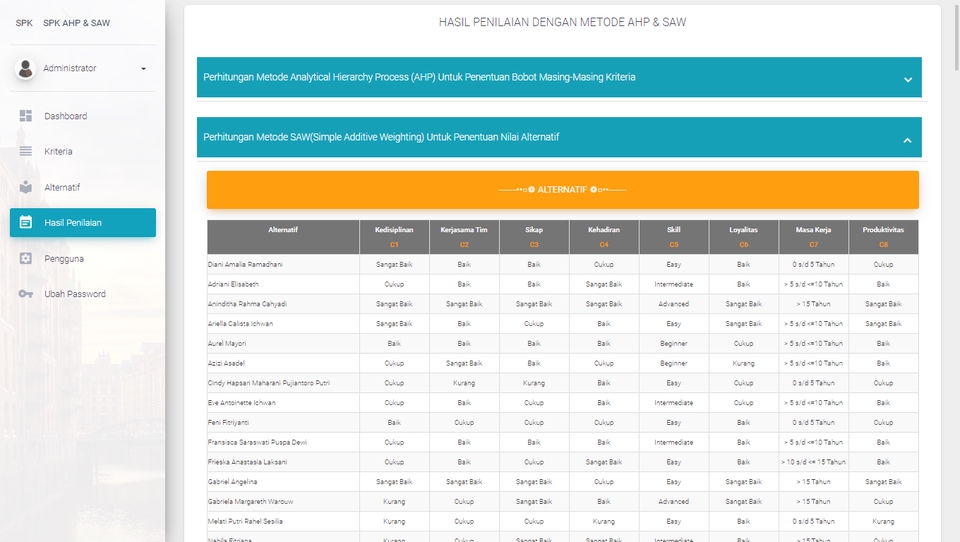Click the name Gabriela Margareth Warouw
The image size is (960, 542).
click(250, 502)
